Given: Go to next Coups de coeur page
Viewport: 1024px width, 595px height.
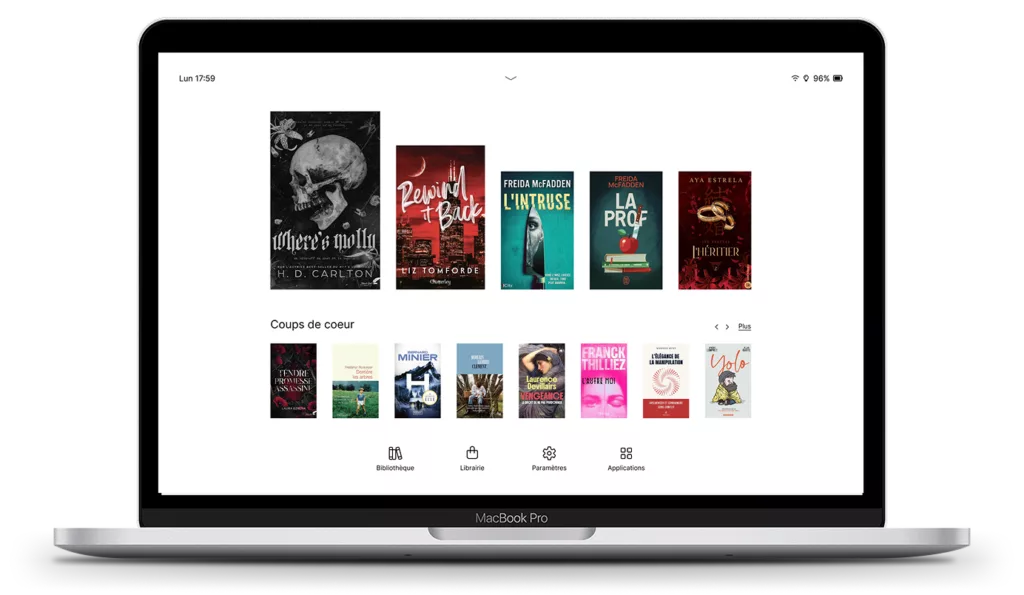Looking at the screenshot, I should [728, 327].
